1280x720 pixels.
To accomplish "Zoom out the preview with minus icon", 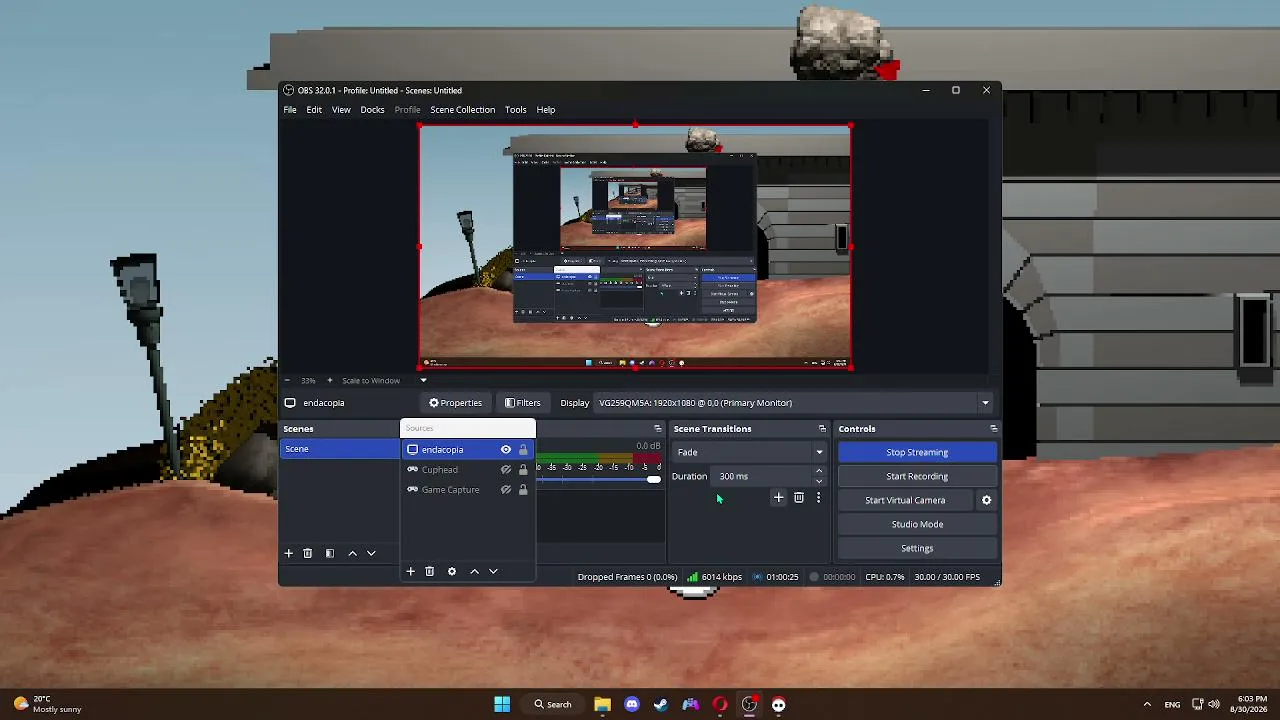I will point(287,381).
